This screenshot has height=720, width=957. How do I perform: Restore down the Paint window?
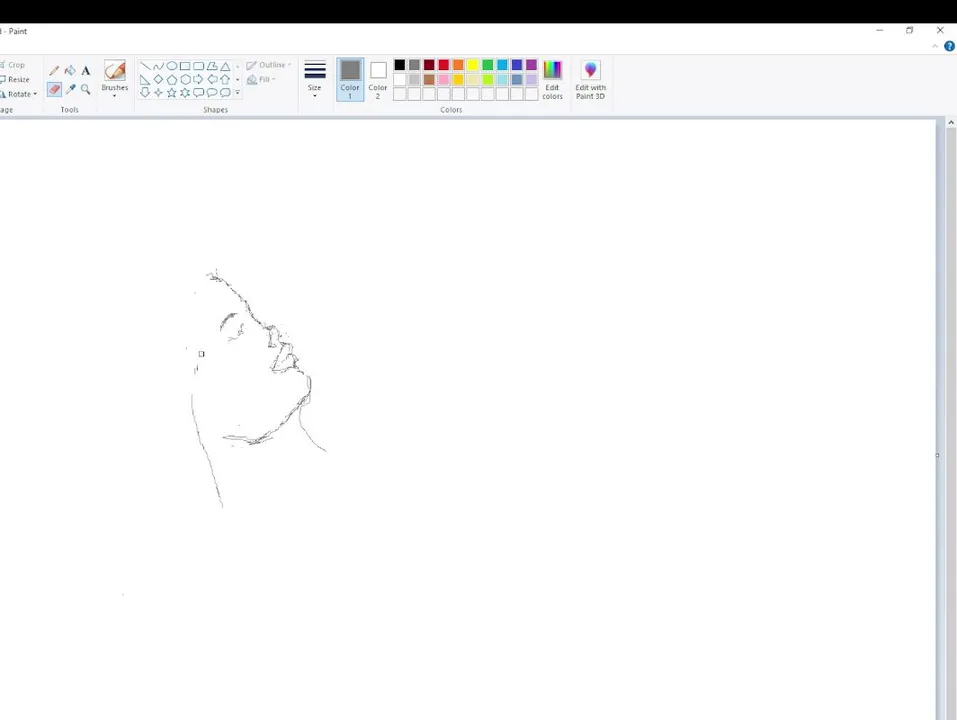pyautogui.click(x=909, y=30)
